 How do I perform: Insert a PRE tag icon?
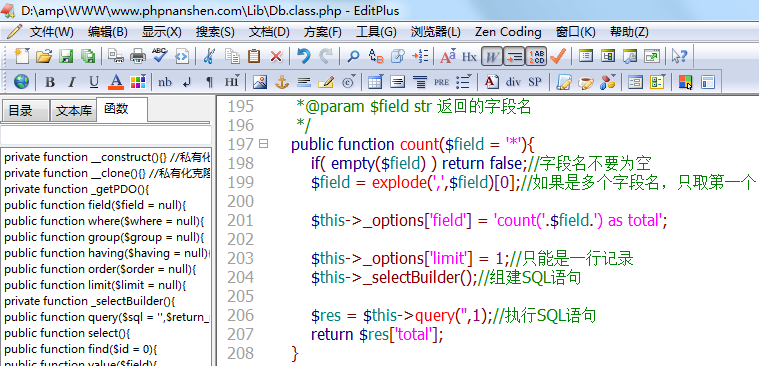[x=441, y=82]
